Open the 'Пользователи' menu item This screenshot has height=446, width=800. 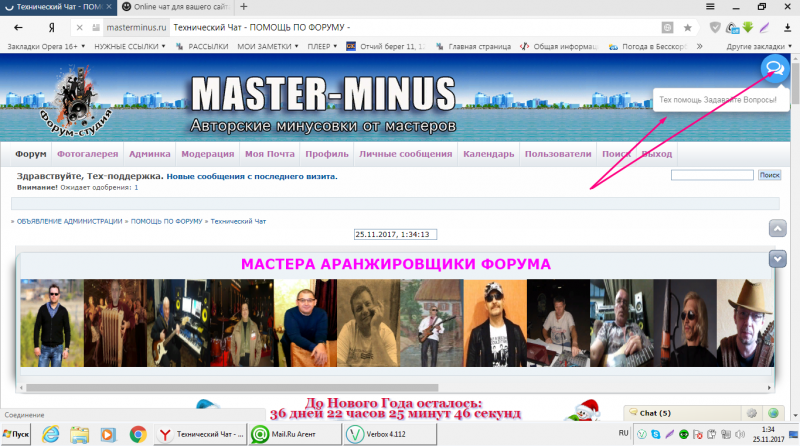click(558, 154)
